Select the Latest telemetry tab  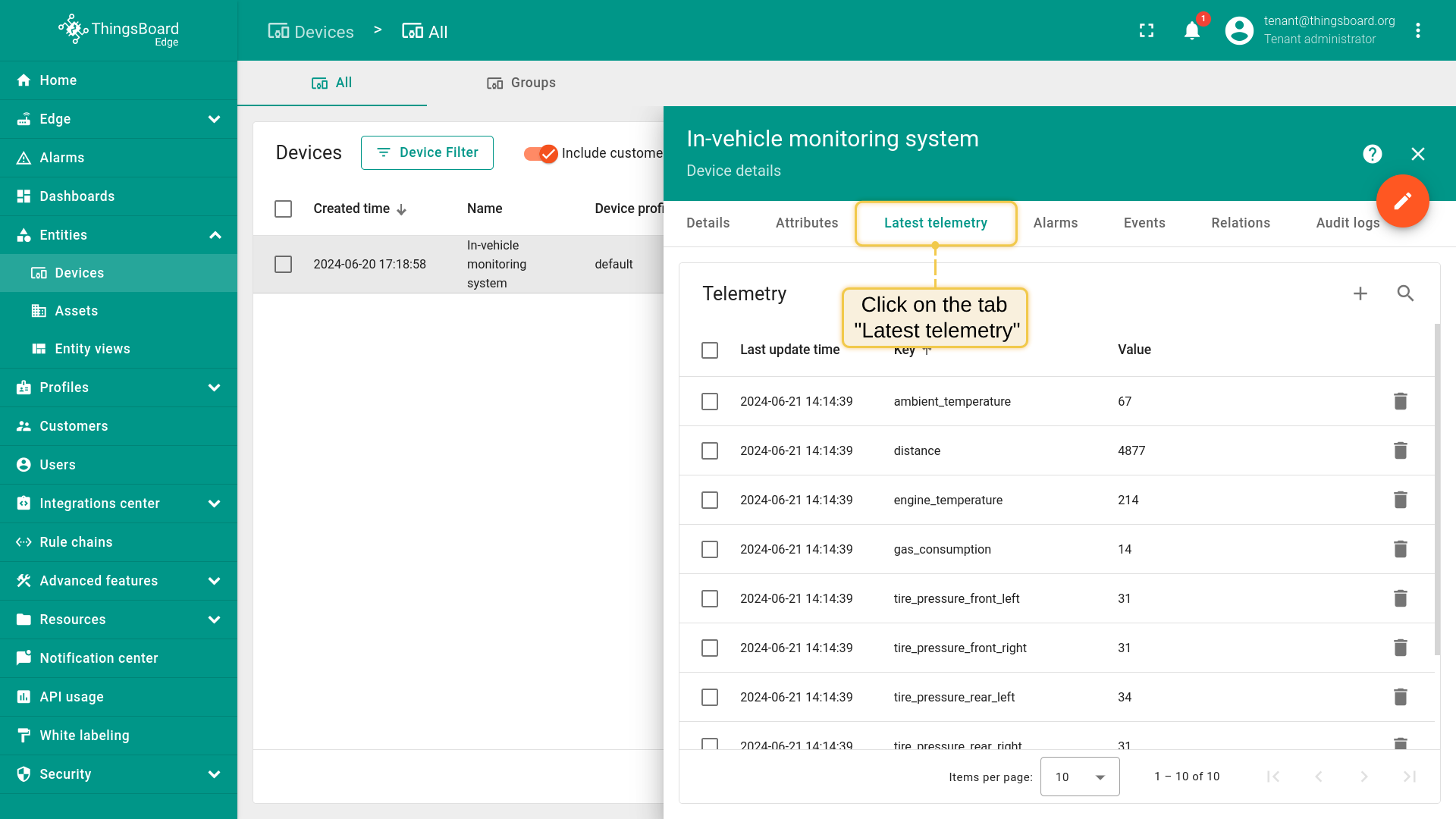coord(935,223)
